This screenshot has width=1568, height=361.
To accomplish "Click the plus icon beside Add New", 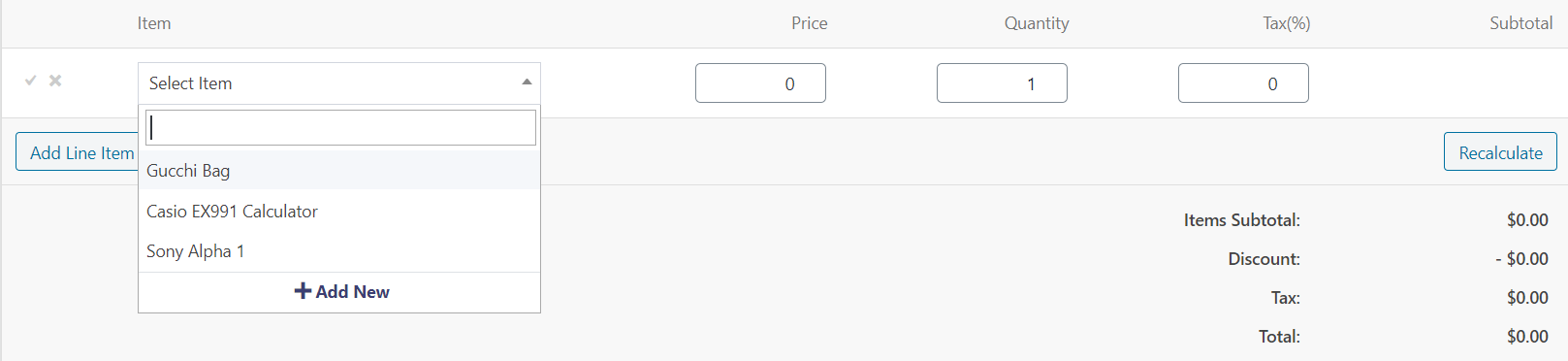I will point(303,291).
